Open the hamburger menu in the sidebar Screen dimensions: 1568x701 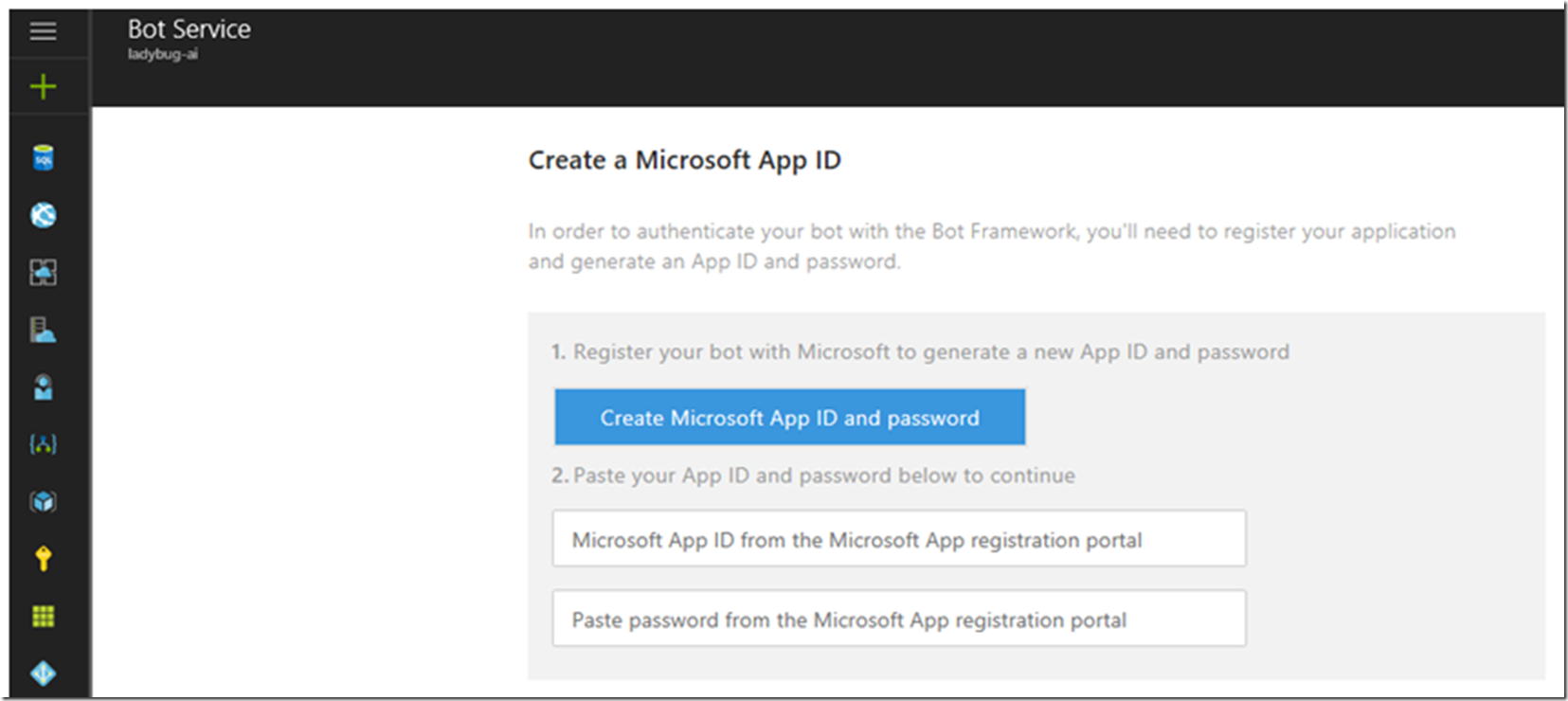(43, 31)
